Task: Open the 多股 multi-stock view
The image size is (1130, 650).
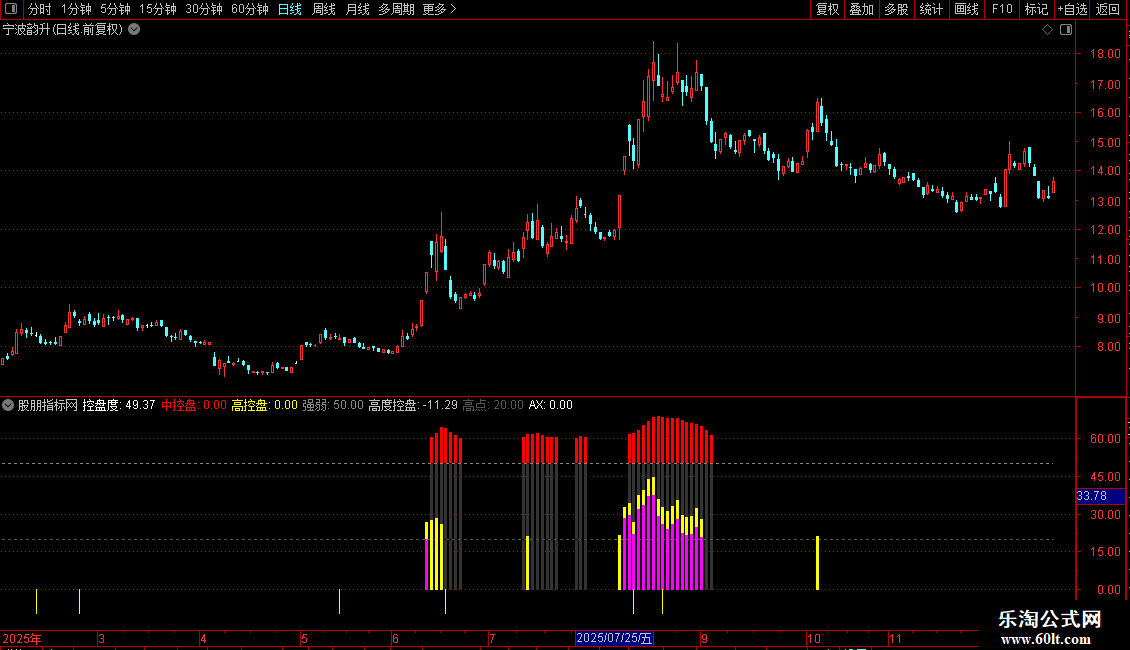Action: pyautogui.click(x=896, y=9)
